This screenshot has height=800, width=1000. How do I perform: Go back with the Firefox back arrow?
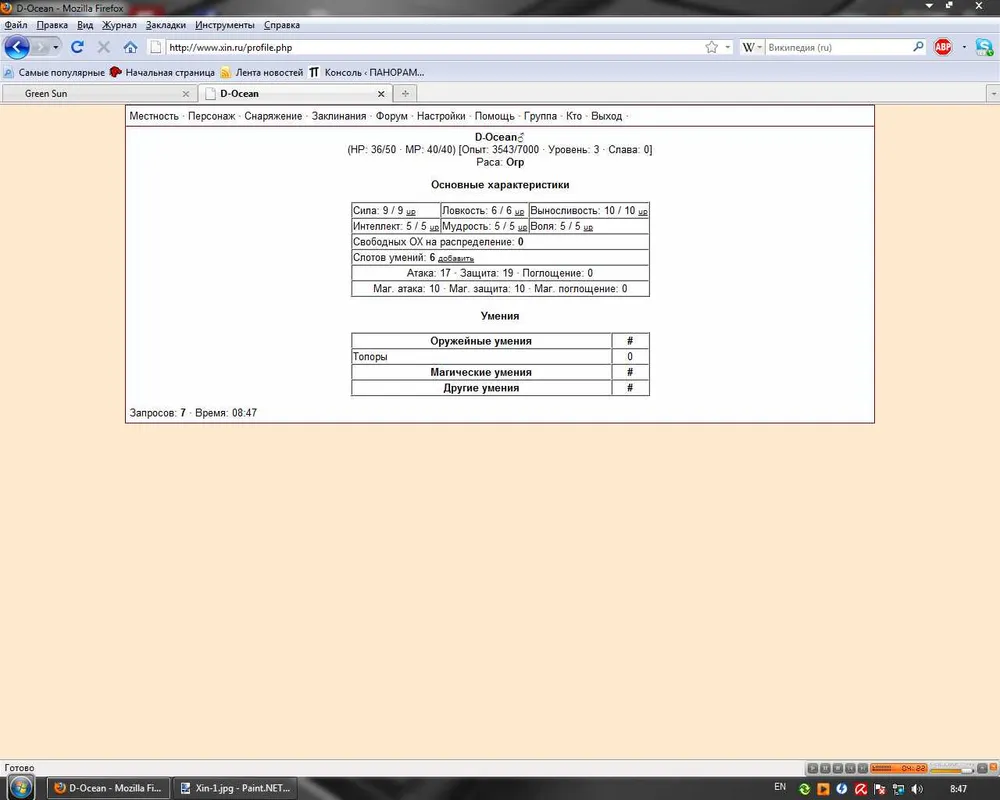pos(17,47)
